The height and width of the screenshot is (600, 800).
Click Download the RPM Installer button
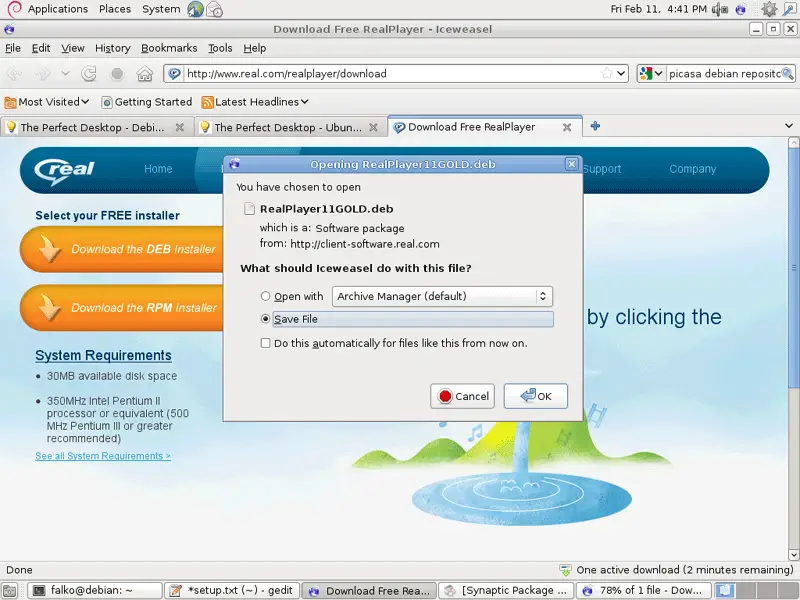pos(122,308)
